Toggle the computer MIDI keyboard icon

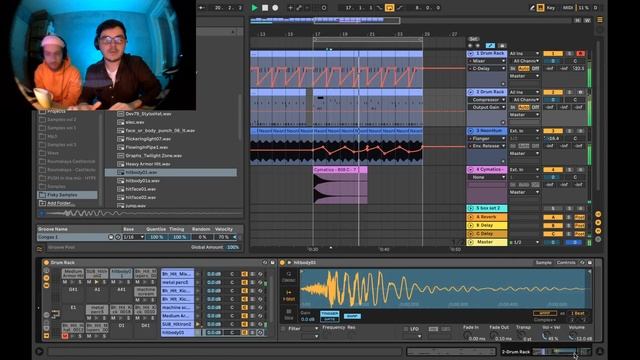(540, 7)
